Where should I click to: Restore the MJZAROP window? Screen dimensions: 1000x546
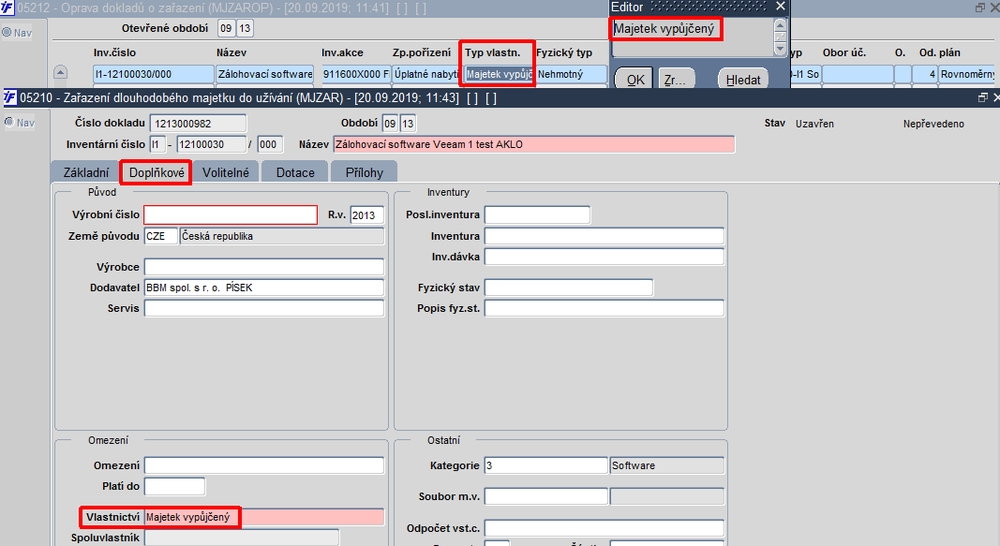point(980,8)
